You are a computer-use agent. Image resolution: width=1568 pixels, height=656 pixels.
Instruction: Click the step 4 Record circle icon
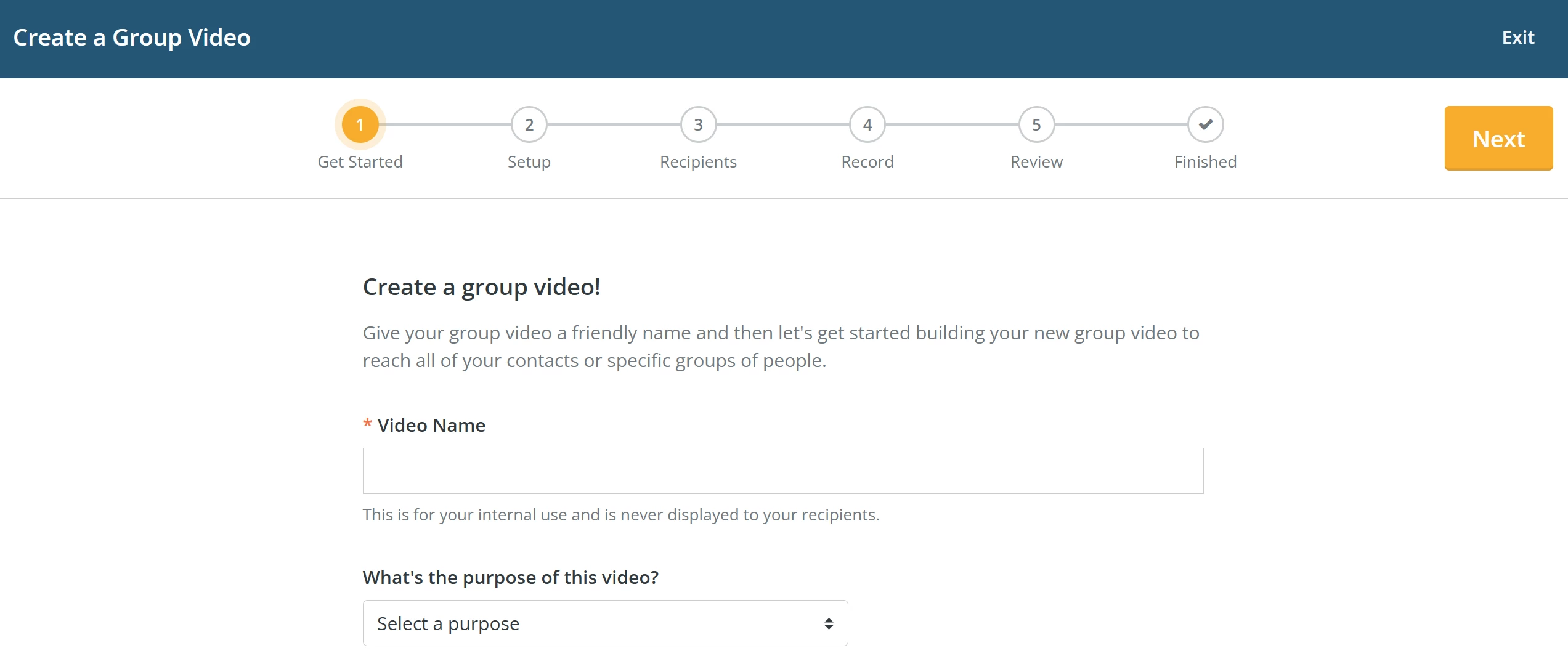point(867,124)
